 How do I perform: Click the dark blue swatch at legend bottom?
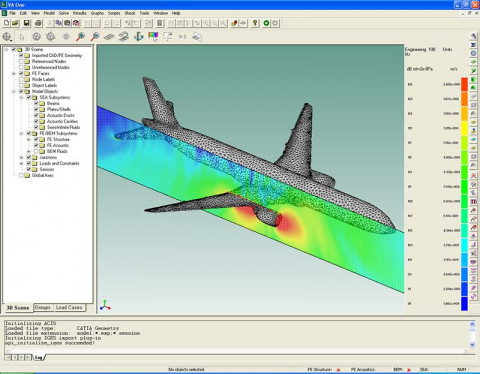464,303
